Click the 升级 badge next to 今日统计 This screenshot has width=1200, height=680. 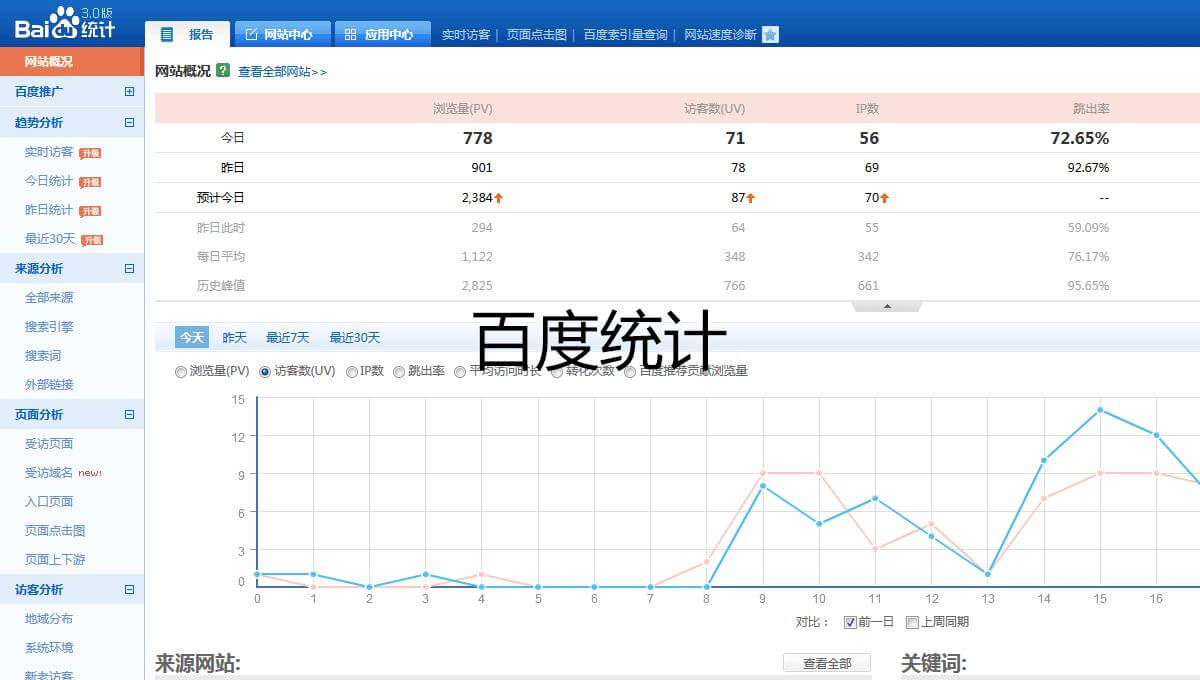tap(90, 182)
